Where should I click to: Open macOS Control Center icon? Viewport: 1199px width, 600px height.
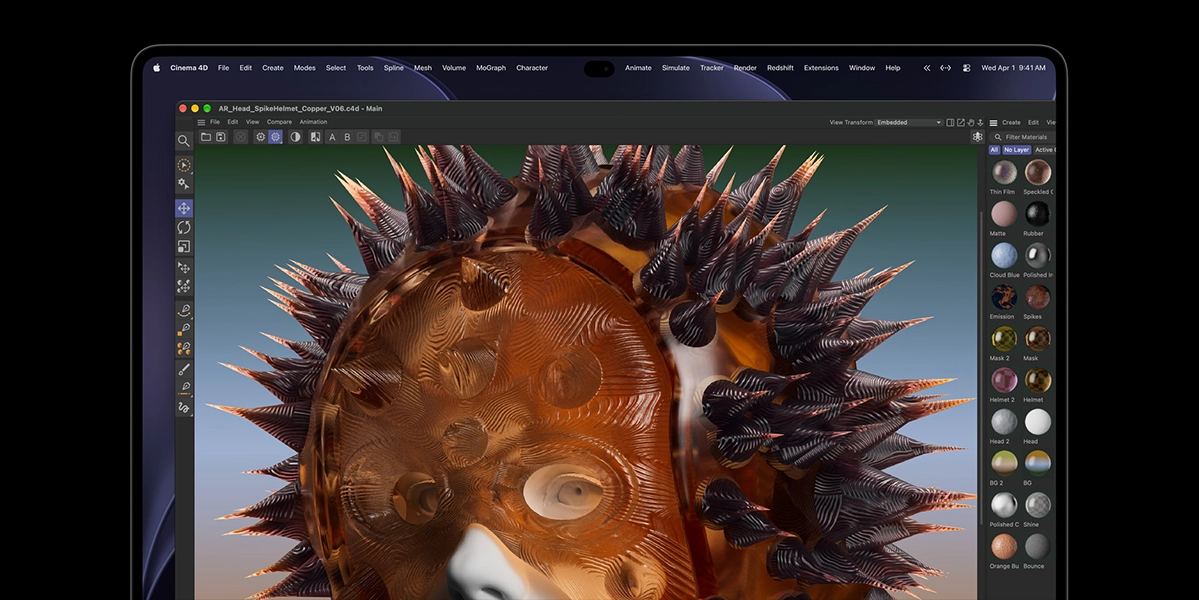[967, 68]
